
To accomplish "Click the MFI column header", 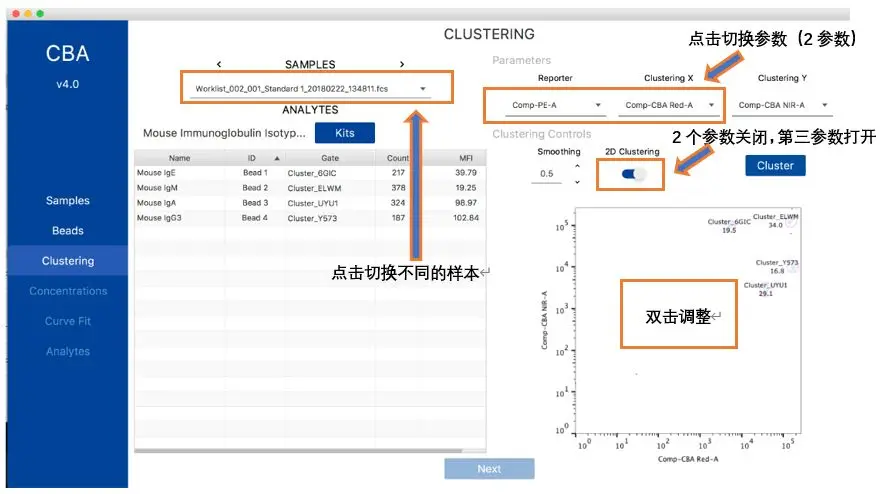I will click(465, 158).
